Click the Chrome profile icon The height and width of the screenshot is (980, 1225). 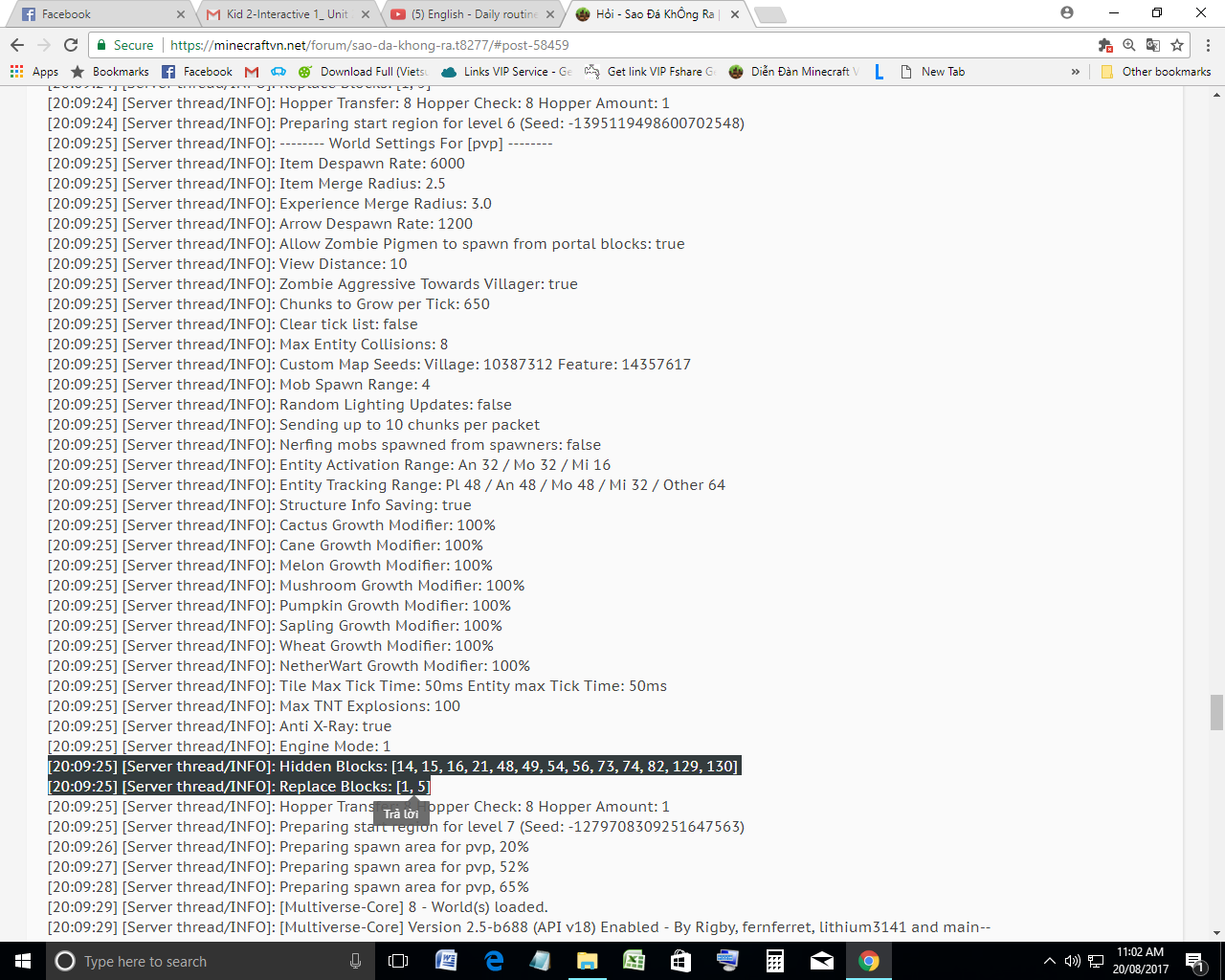(1067, 13)
